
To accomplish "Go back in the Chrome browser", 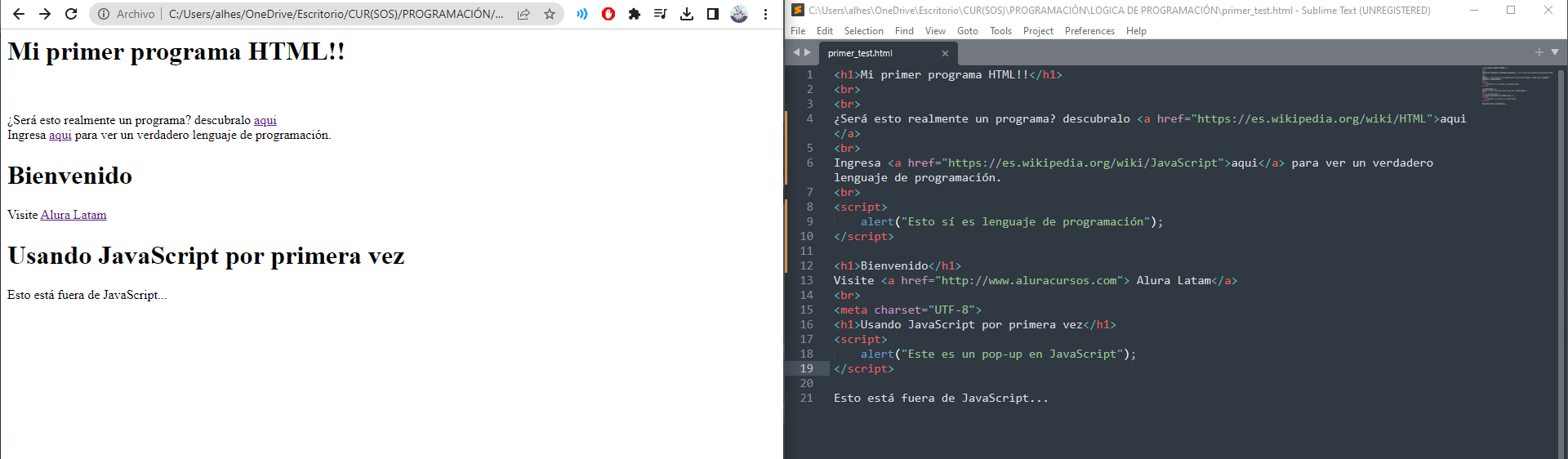I will (x=19, y=14).
